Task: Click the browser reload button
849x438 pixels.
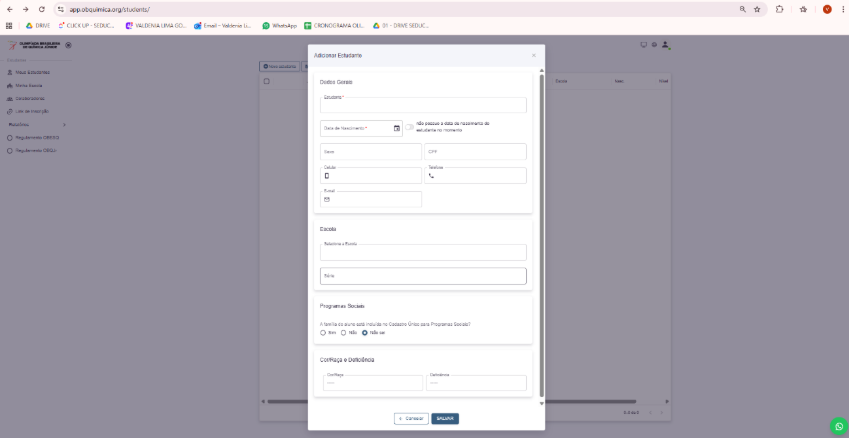Action: (41, 8)
